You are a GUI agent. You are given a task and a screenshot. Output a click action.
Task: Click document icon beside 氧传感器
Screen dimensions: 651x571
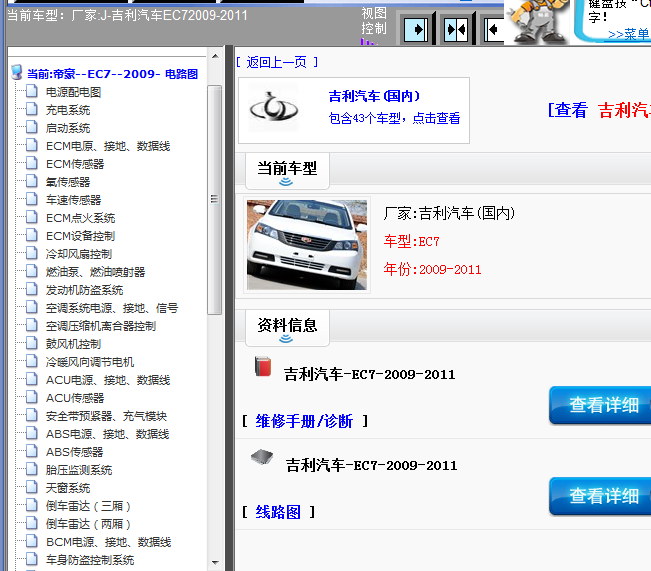[x=32, y=181]
